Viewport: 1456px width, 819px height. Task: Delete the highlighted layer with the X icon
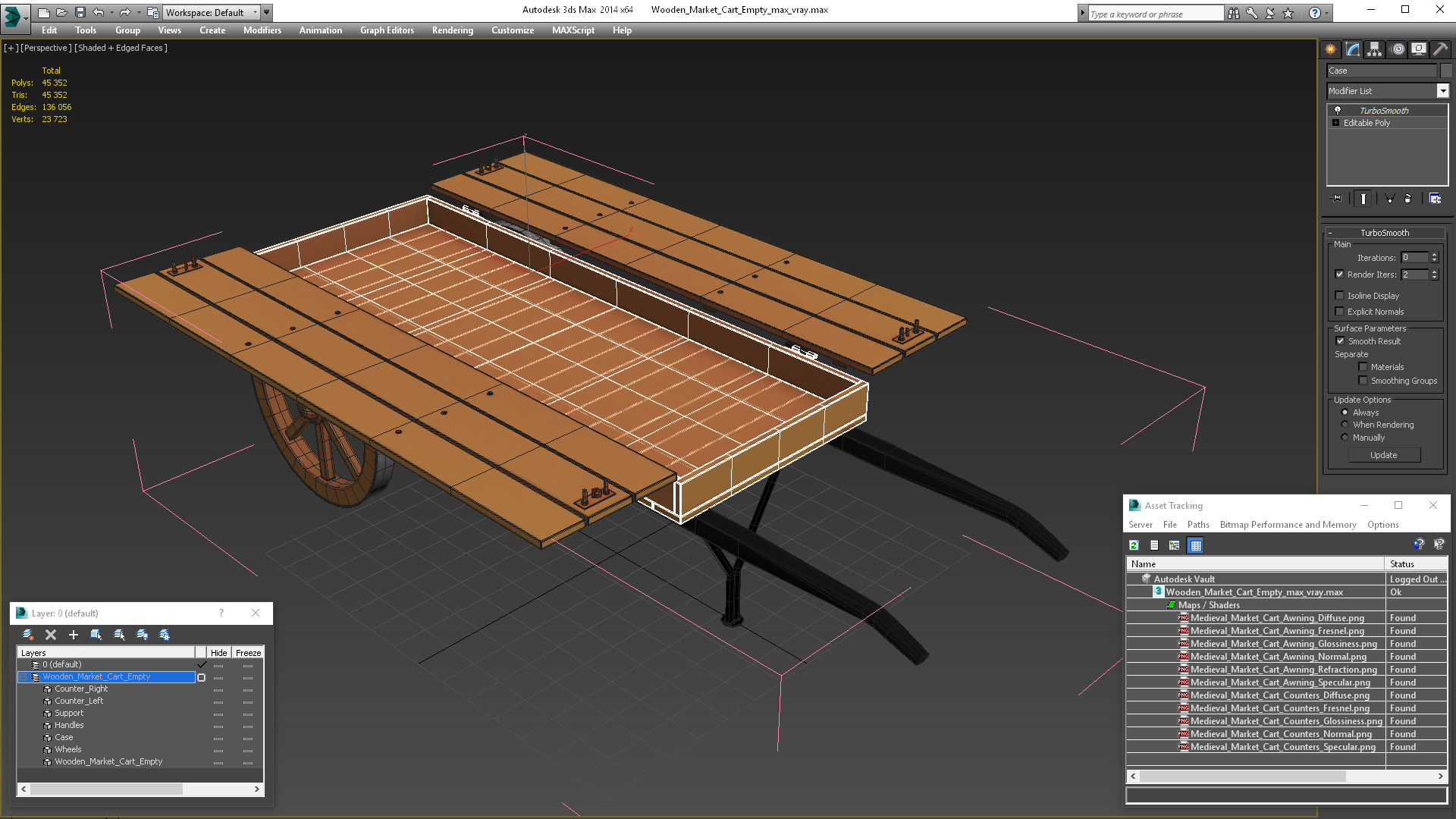pyautogui.click(x=51, y=635)
